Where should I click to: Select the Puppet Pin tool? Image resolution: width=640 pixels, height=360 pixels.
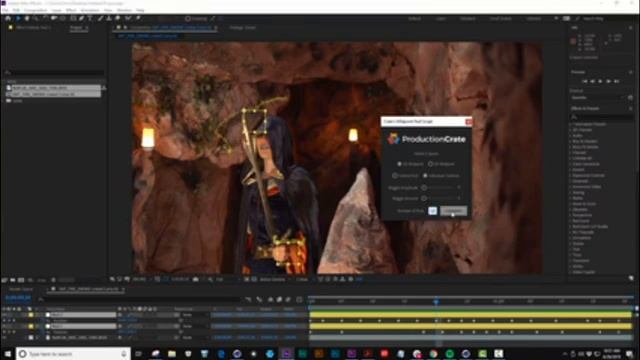click(139, 18)
